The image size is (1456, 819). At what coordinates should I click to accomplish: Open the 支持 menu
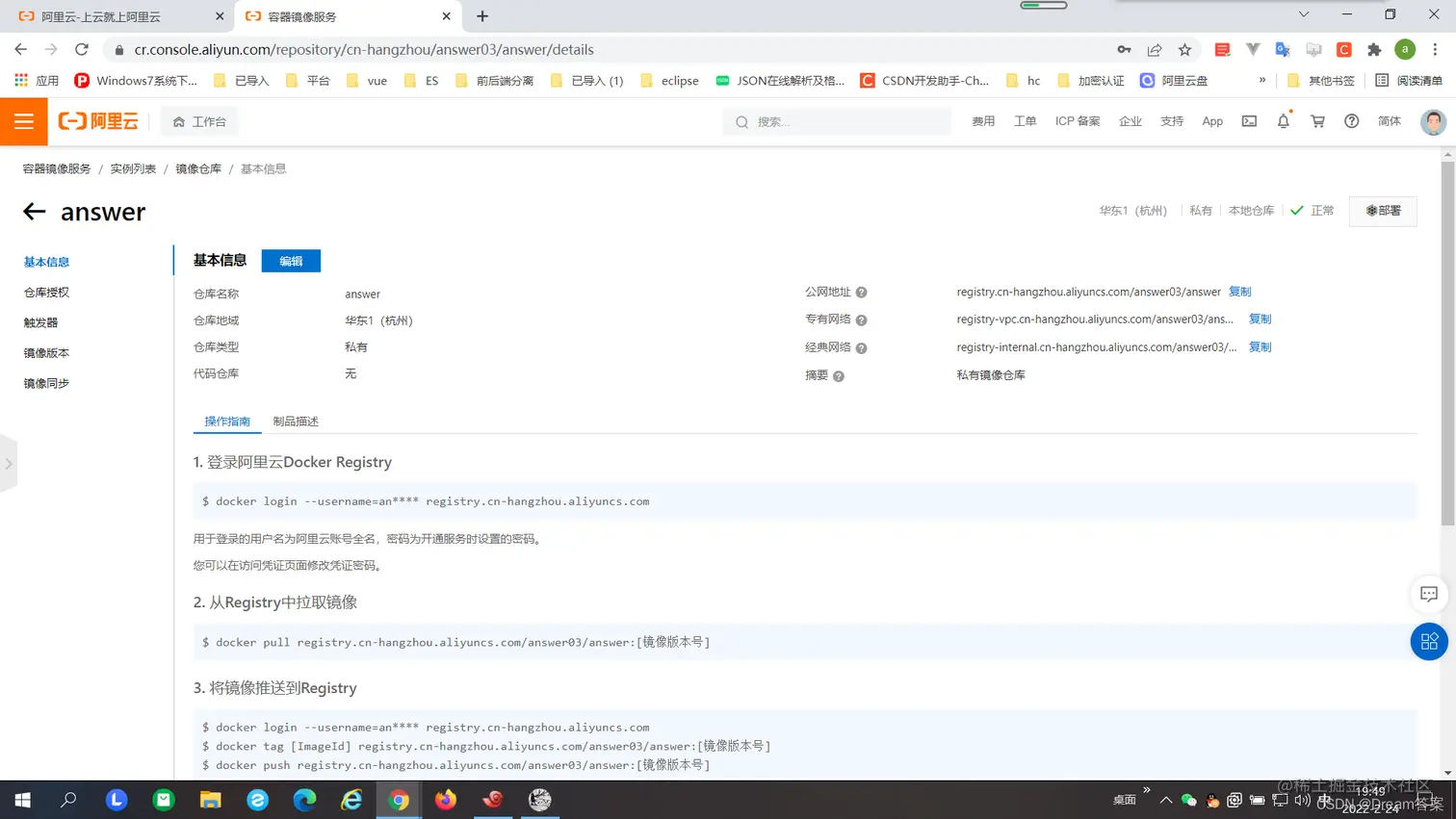point(1172,121)
